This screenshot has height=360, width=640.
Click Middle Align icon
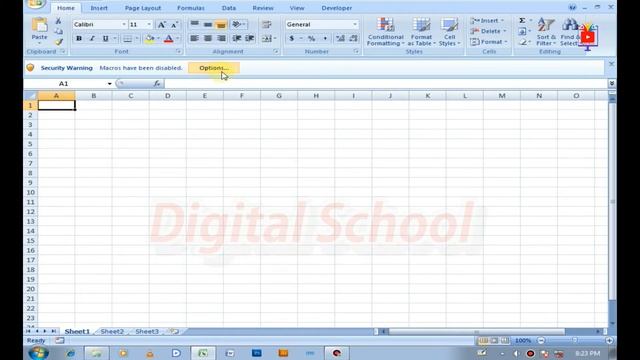[x=208, y=24]
